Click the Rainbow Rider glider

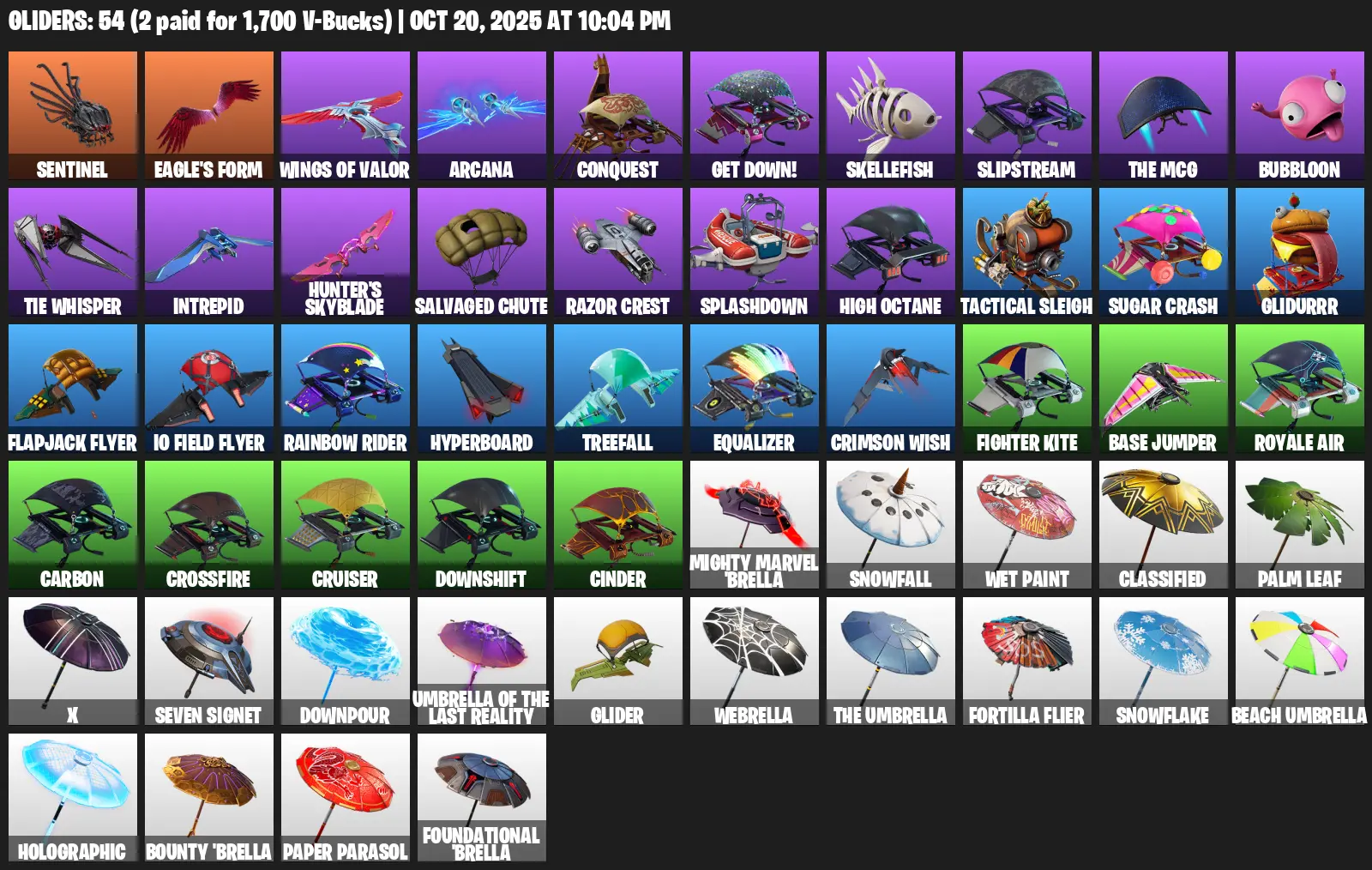(346, 388)
